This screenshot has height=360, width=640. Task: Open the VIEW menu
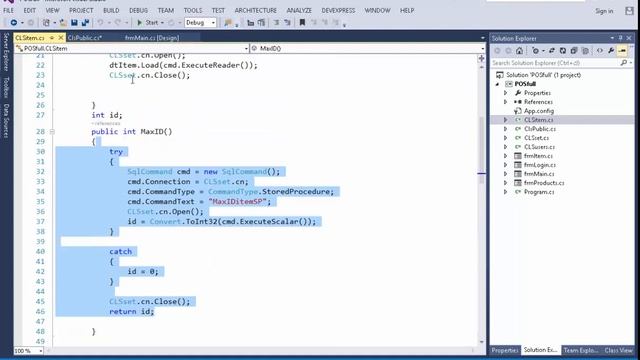52,10
